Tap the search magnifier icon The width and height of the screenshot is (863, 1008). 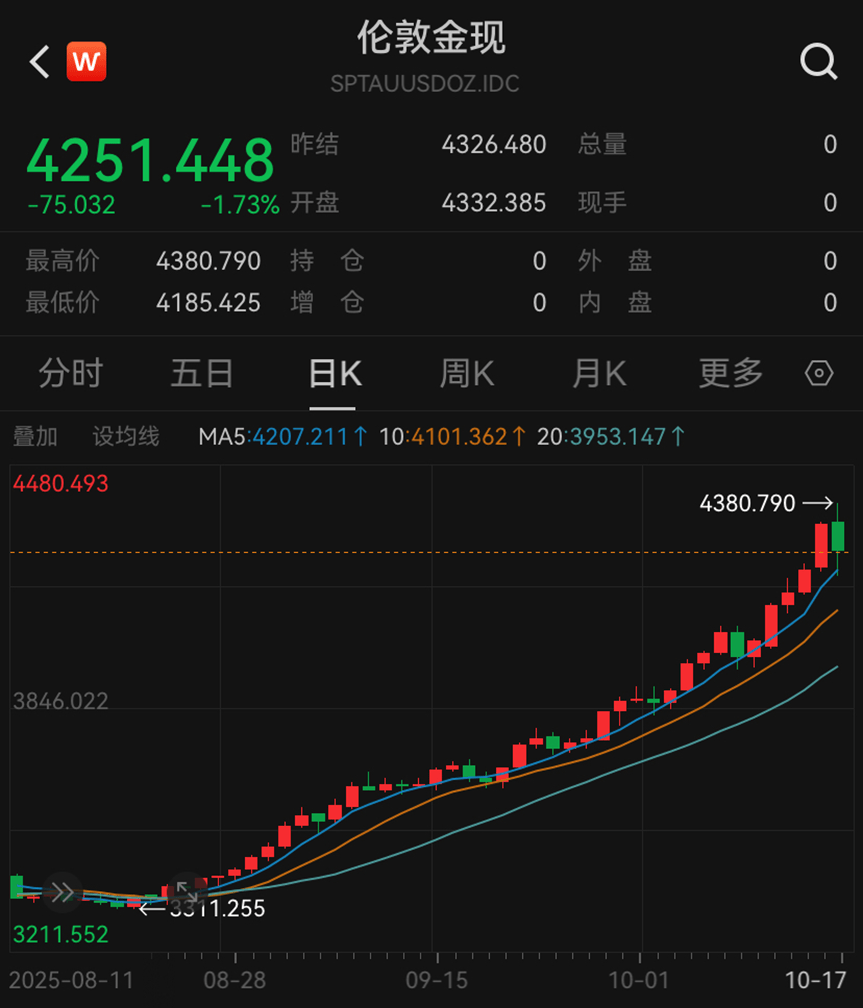pos(818,62)
